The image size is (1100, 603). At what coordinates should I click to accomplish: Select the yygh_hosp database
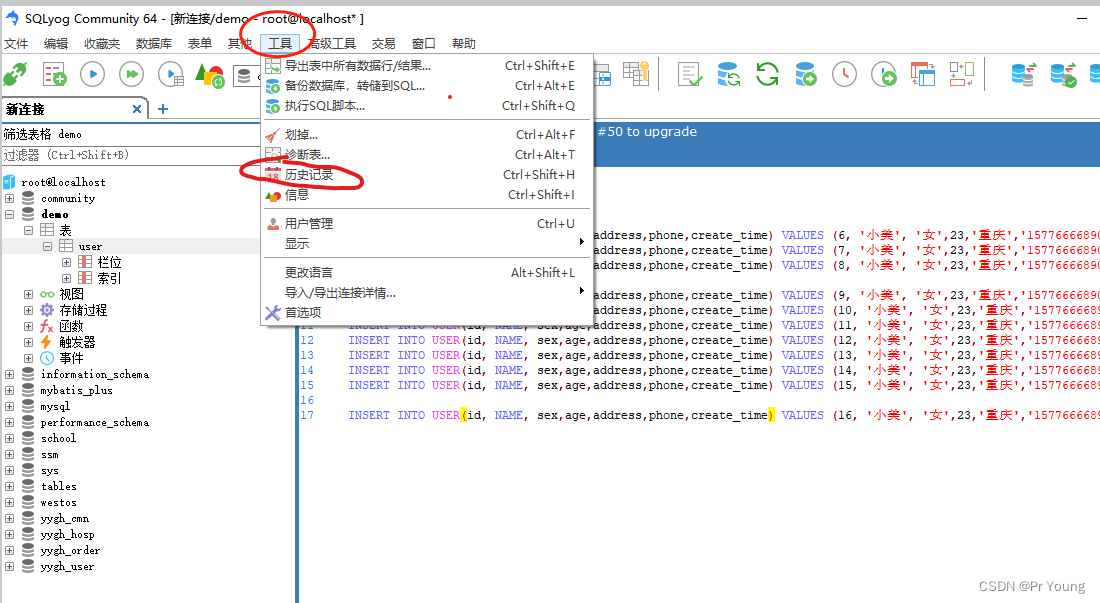67,535
